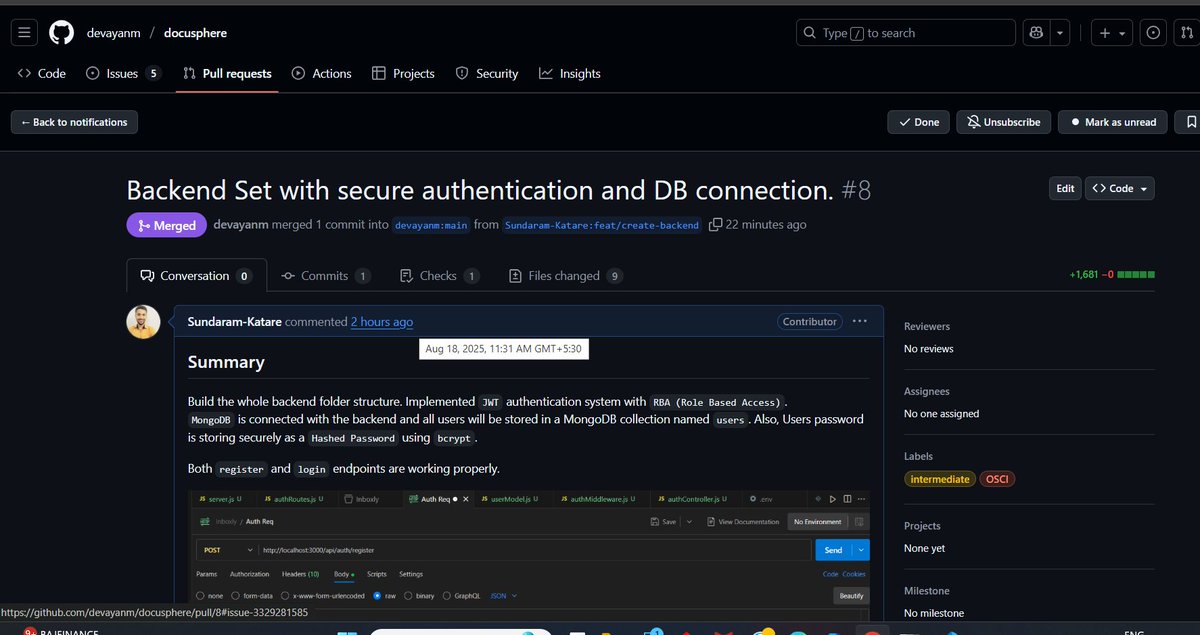
Task: Mark notification as Done
Action: coord(918,122)
